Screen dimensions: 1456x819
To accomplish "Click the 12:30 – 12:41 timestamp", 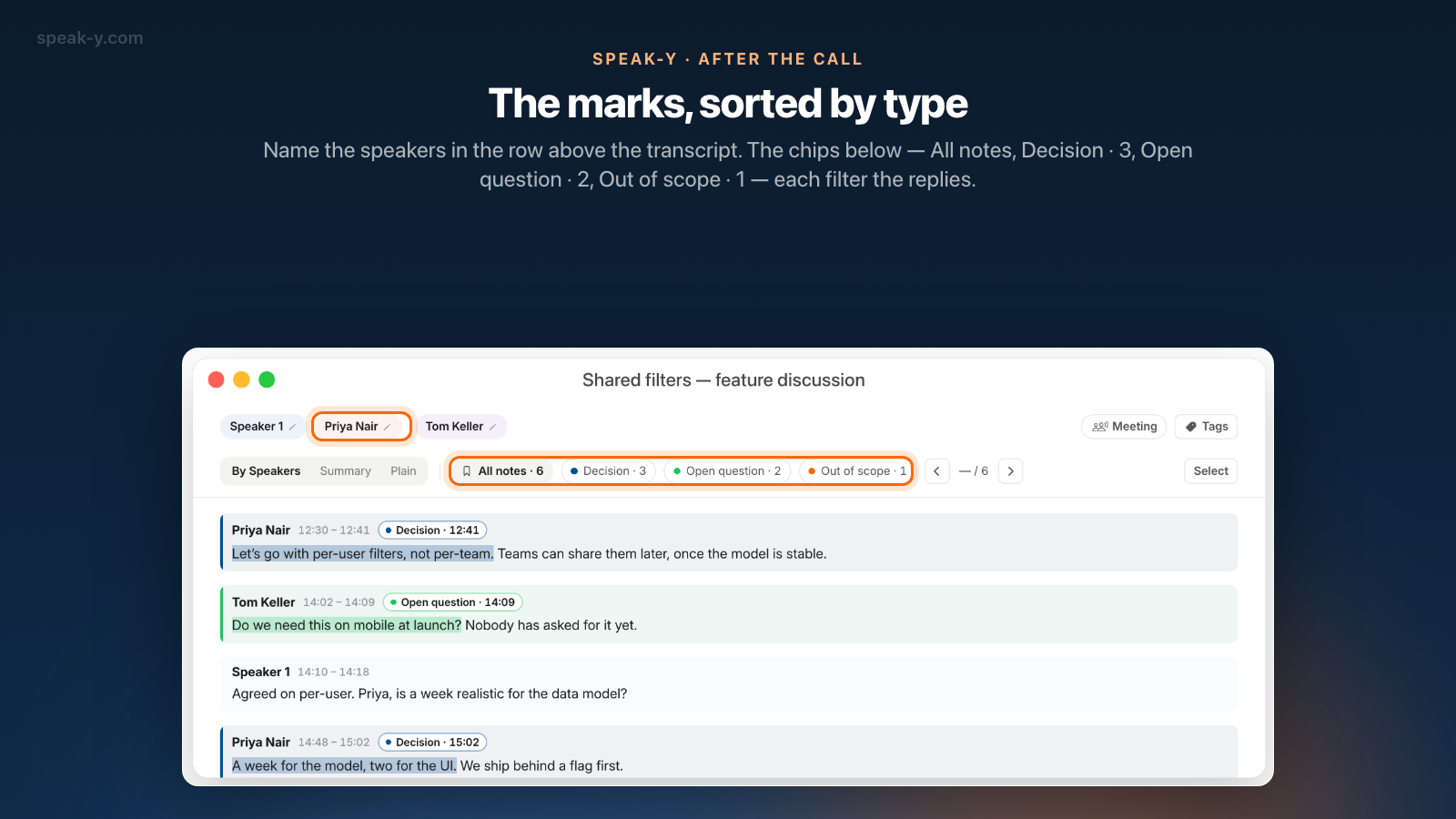I will point(334,531).
